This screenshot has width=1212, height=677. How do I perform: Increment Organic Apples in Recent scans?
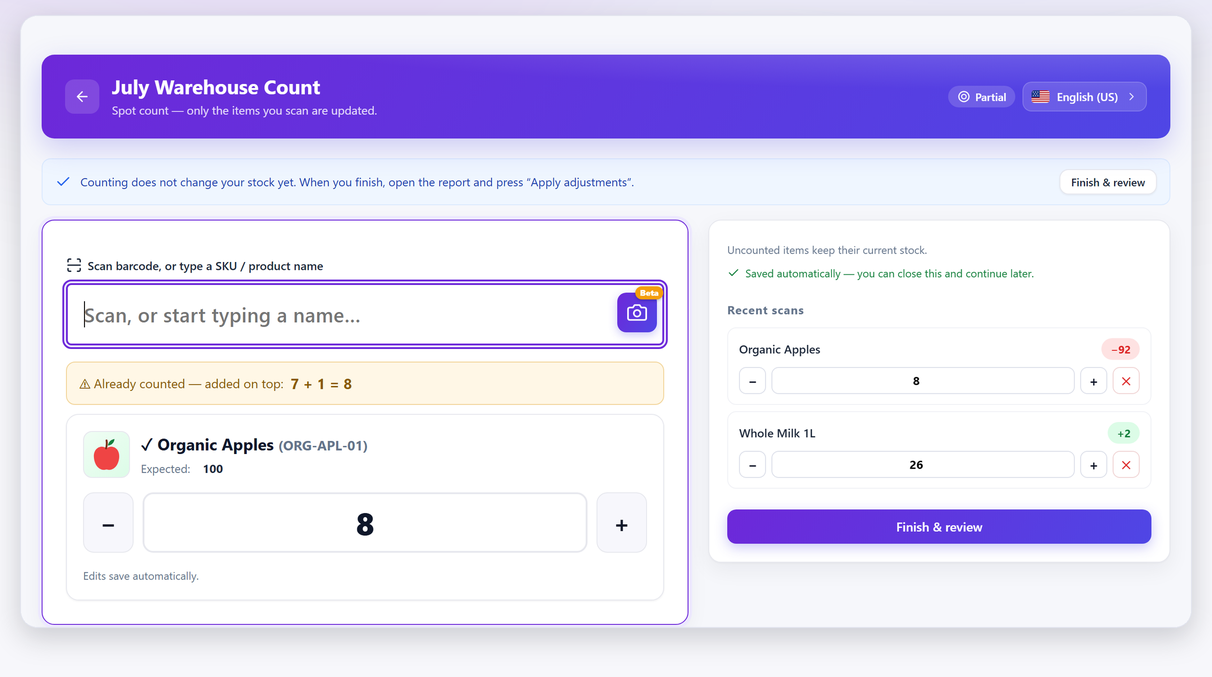point(1093,381)
